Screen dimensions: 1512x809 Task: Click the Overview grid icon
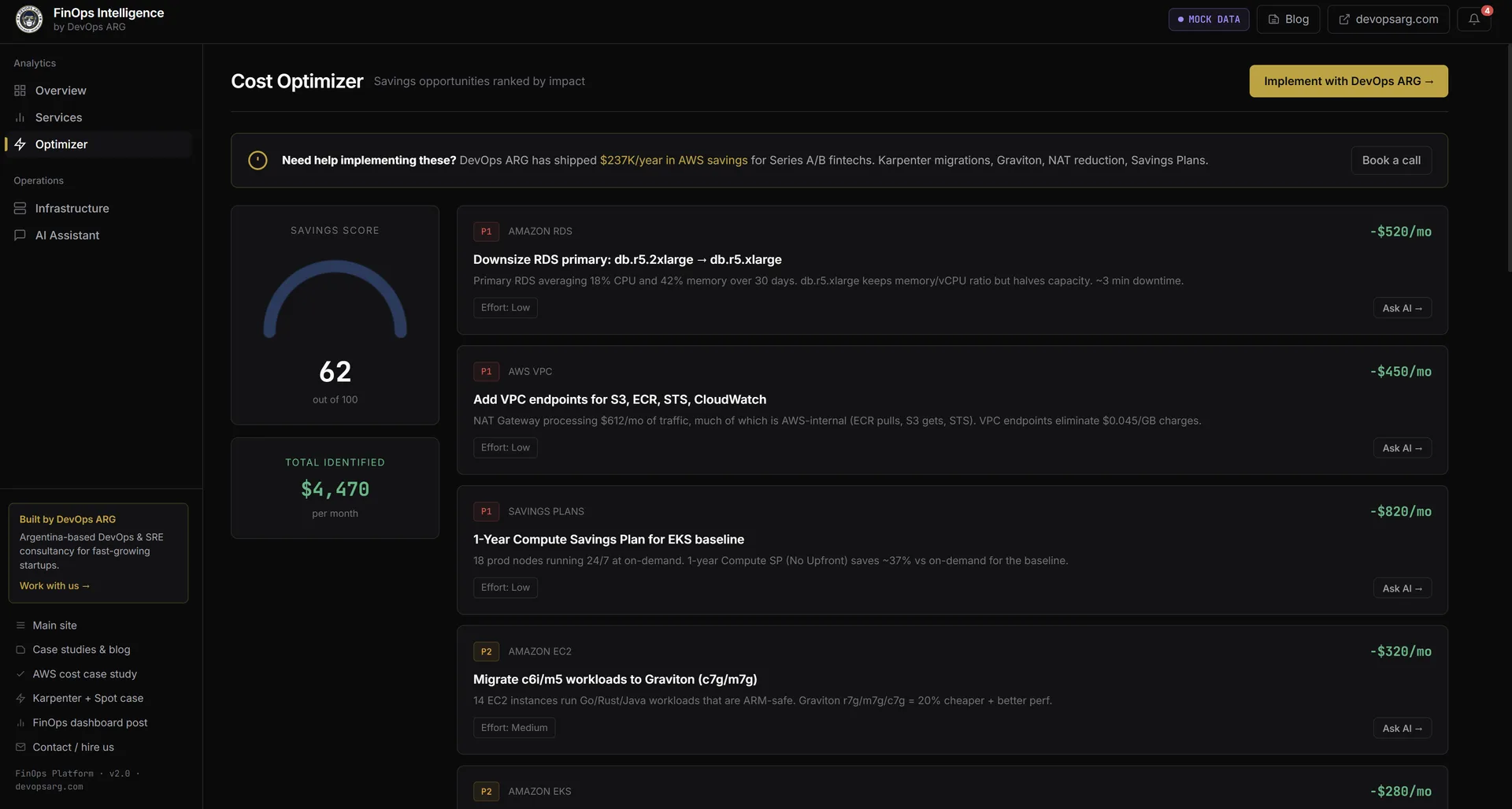pos(20,91)
